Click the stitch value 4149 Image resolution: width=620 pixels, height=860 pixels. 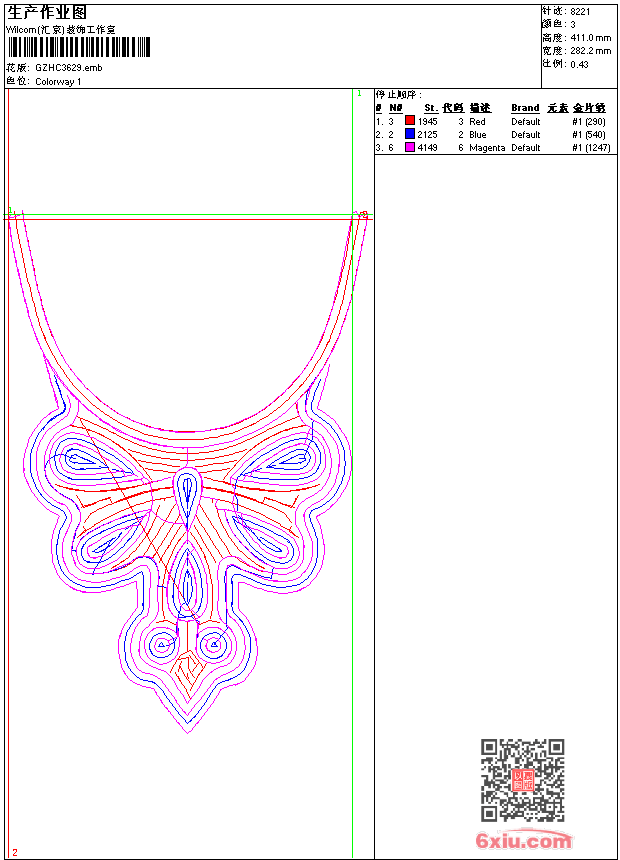point(427,148)
